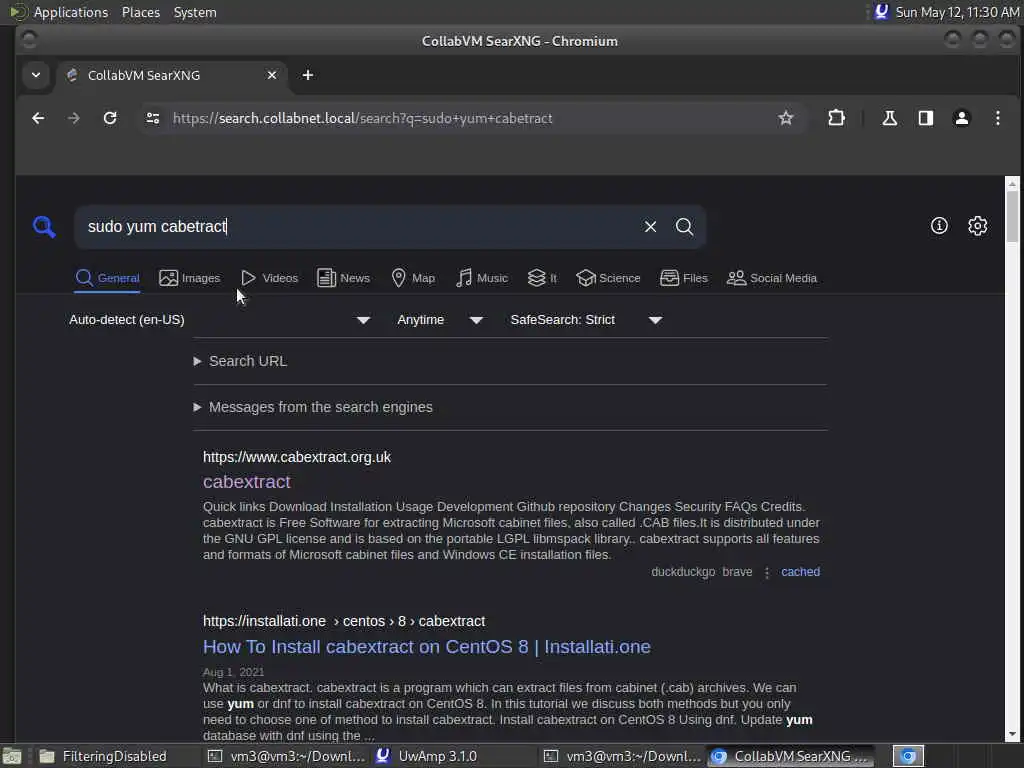Switch to the Science category
Viewport: 1024px width, 768px height.
[608, 278]
